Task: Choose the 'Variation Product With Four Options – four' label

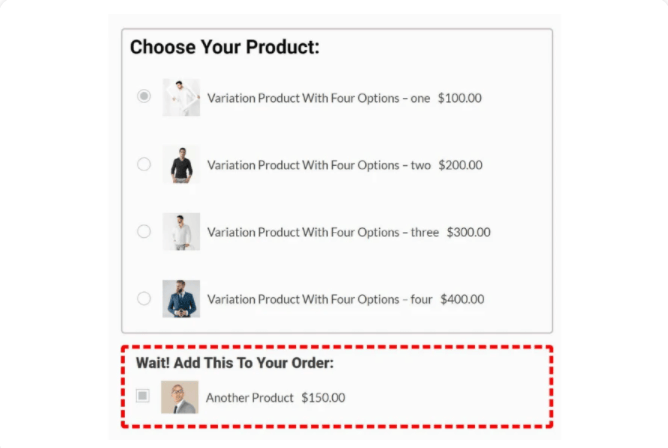Action: pyautogui.click(x=320, y=299)
